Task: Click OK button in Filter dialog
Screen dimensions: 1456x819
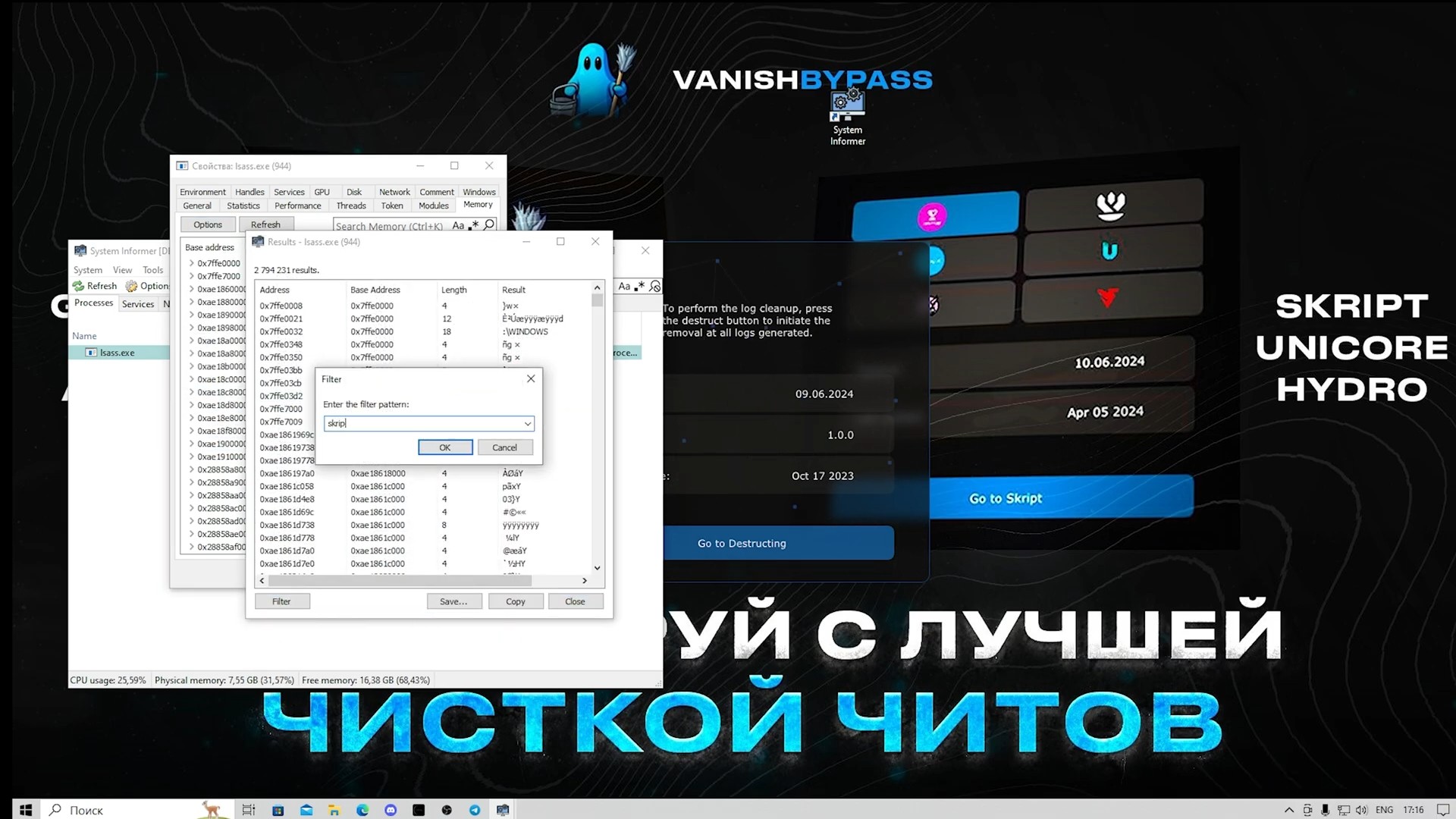Action: (x=444, y=447)
